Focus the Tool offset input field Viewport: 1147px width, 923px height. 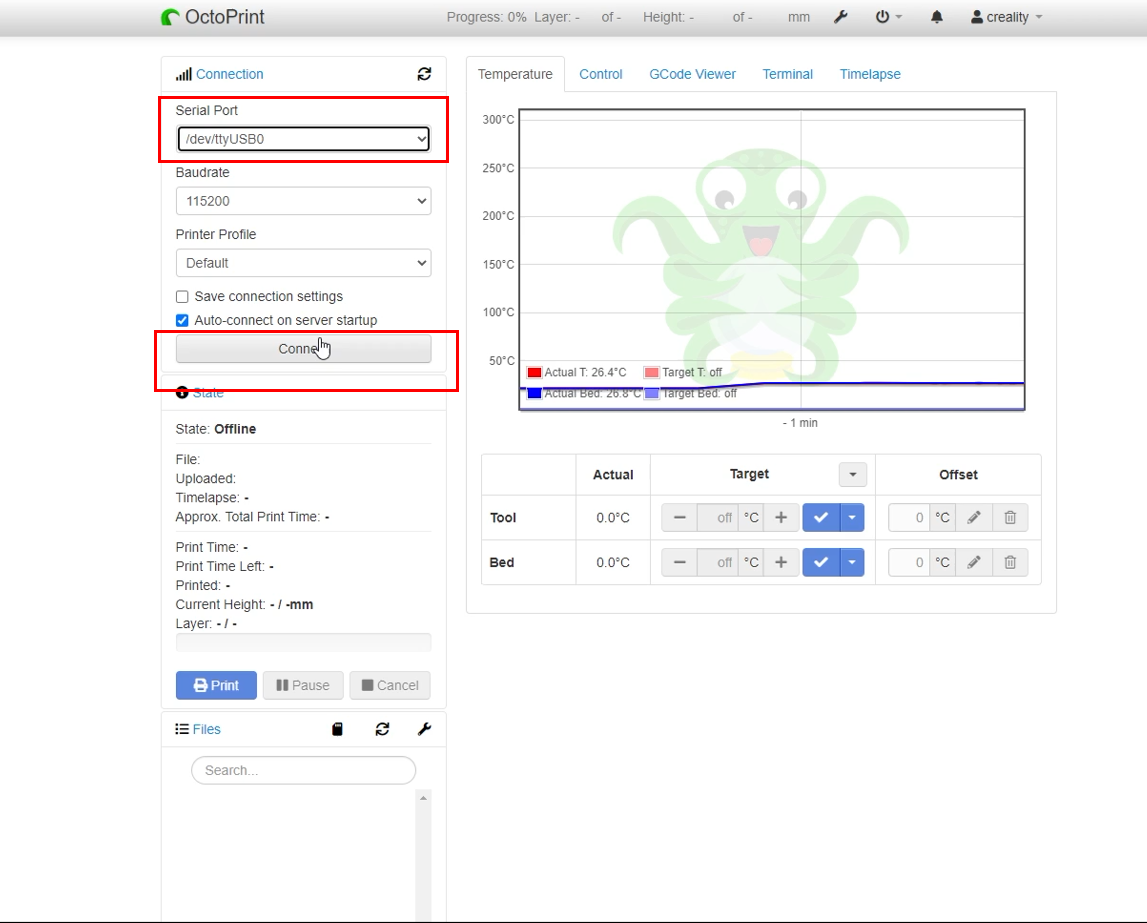[x=909, y=518]
